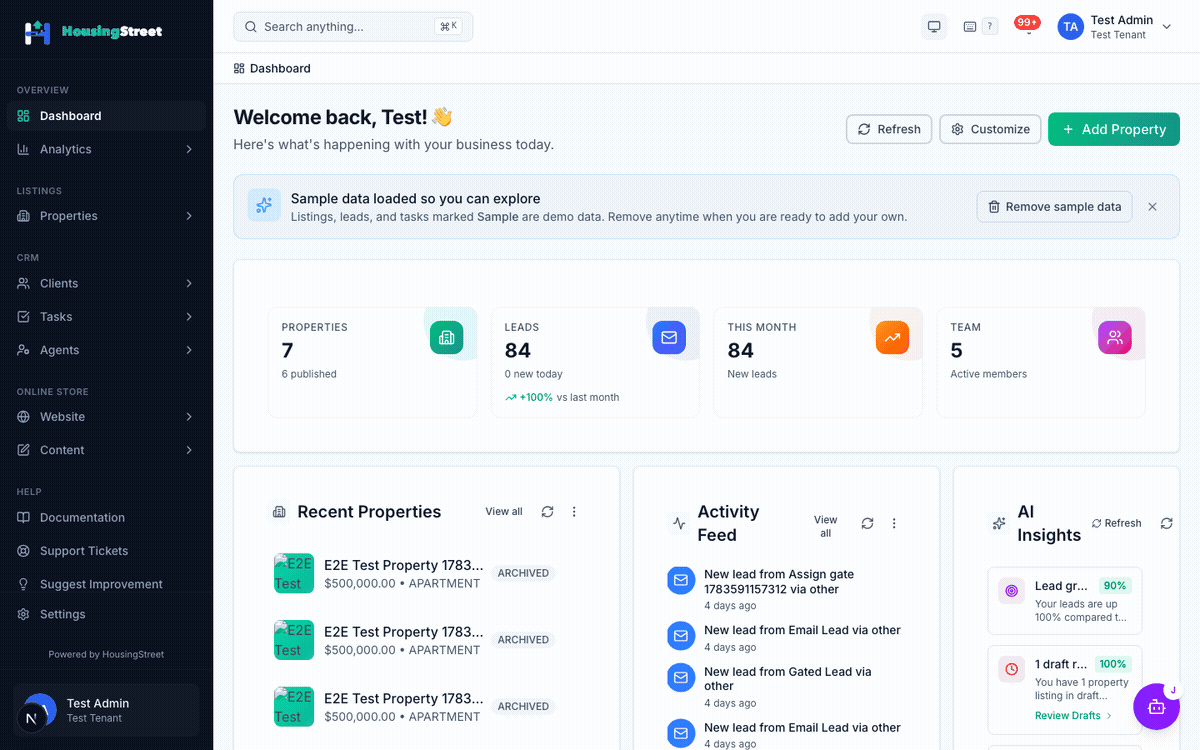Click the Dashboard breadcrumb
Image resolution: width=1200 pixels, height=750 pixels.
coord(272,68)
